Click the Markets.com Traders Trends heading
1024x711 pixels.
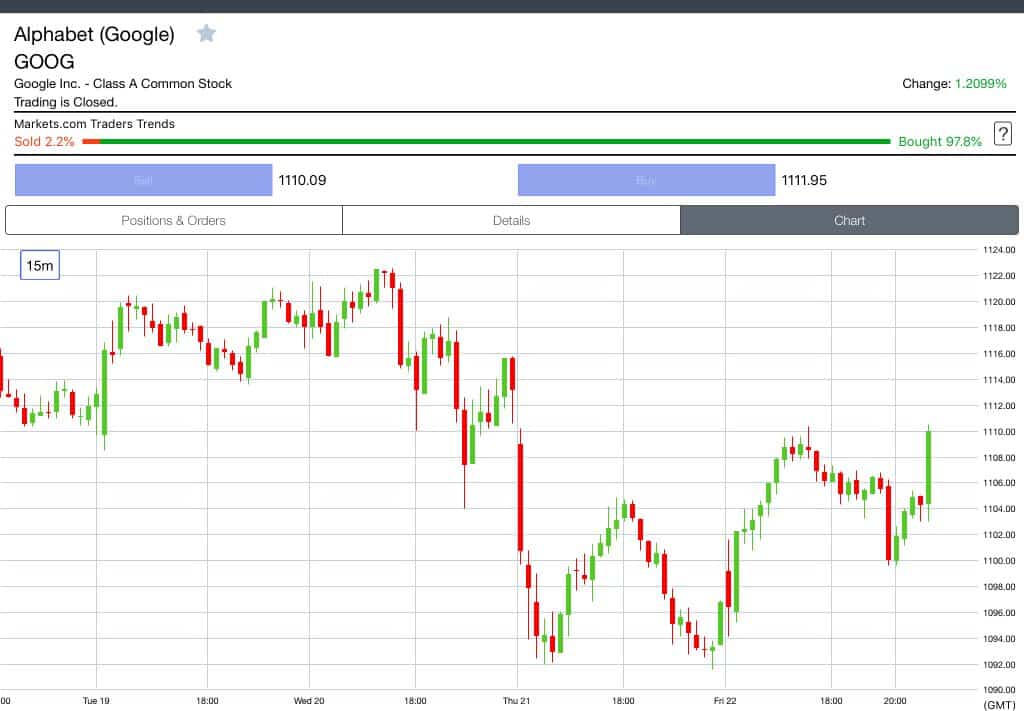pyautogui.click(x=95, y=123)
